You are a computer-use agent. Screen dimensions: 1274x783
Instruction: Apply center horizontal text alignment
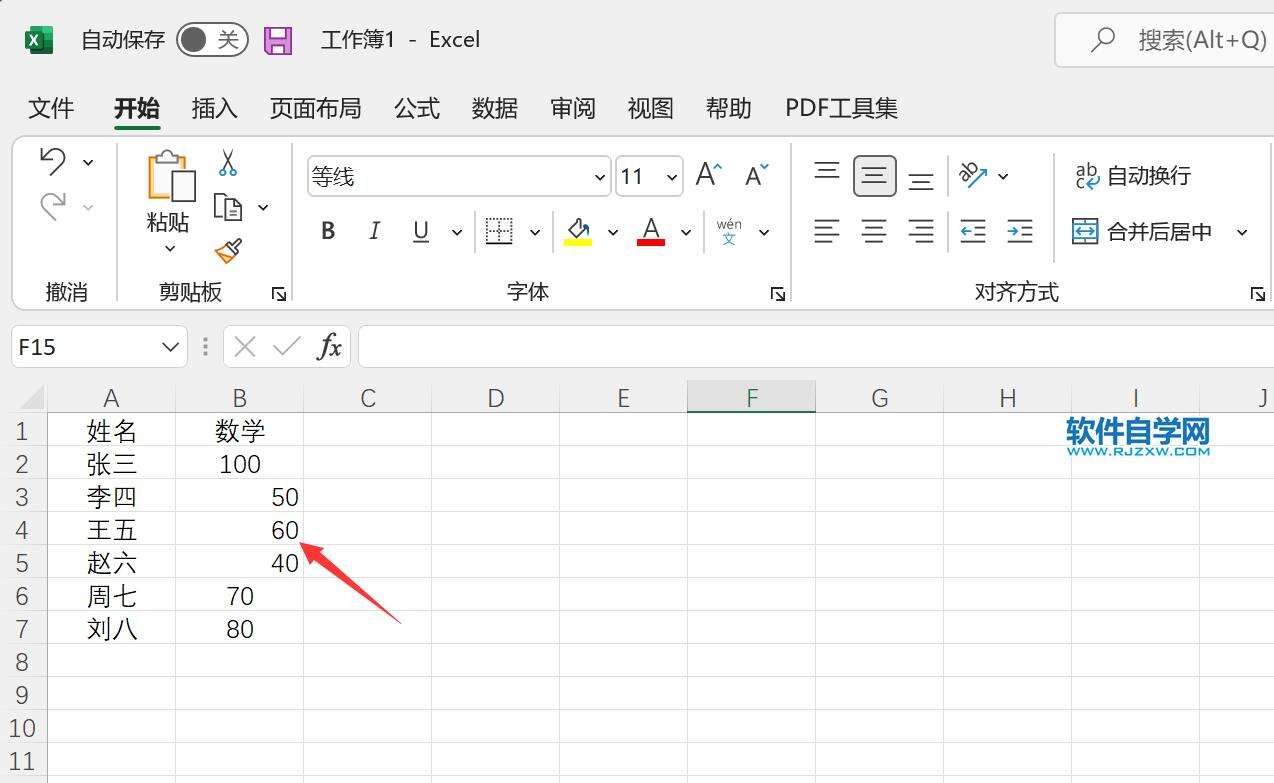click(x=874, y=232)
